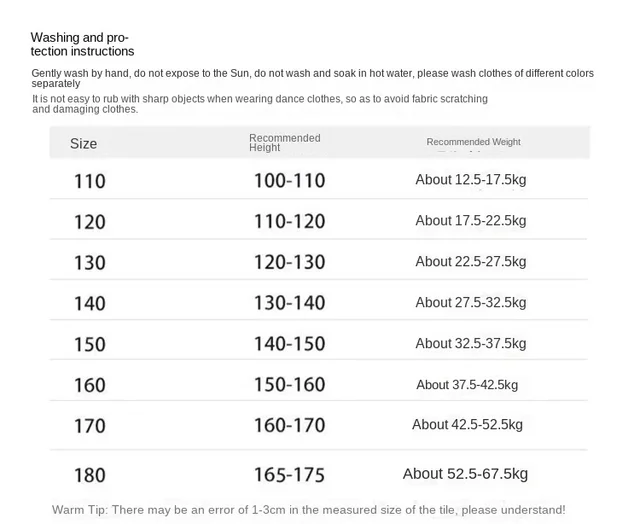Click the weight "About 42.5-52.5kg" cell

pos(467,425)
